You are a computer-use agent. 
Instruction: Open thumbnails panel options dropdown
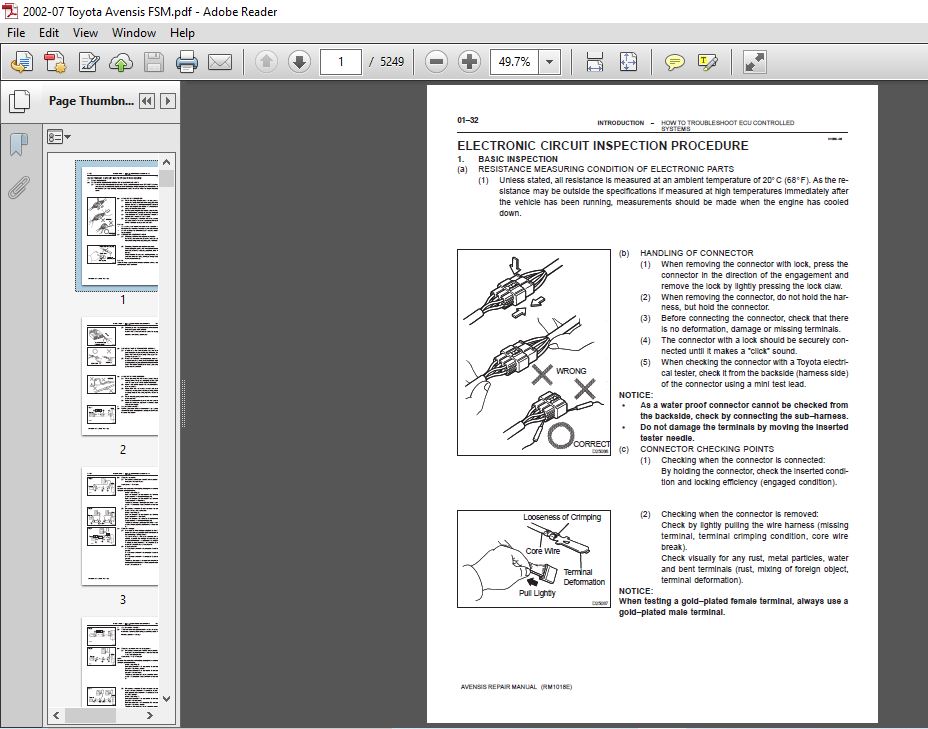point(59,137)
